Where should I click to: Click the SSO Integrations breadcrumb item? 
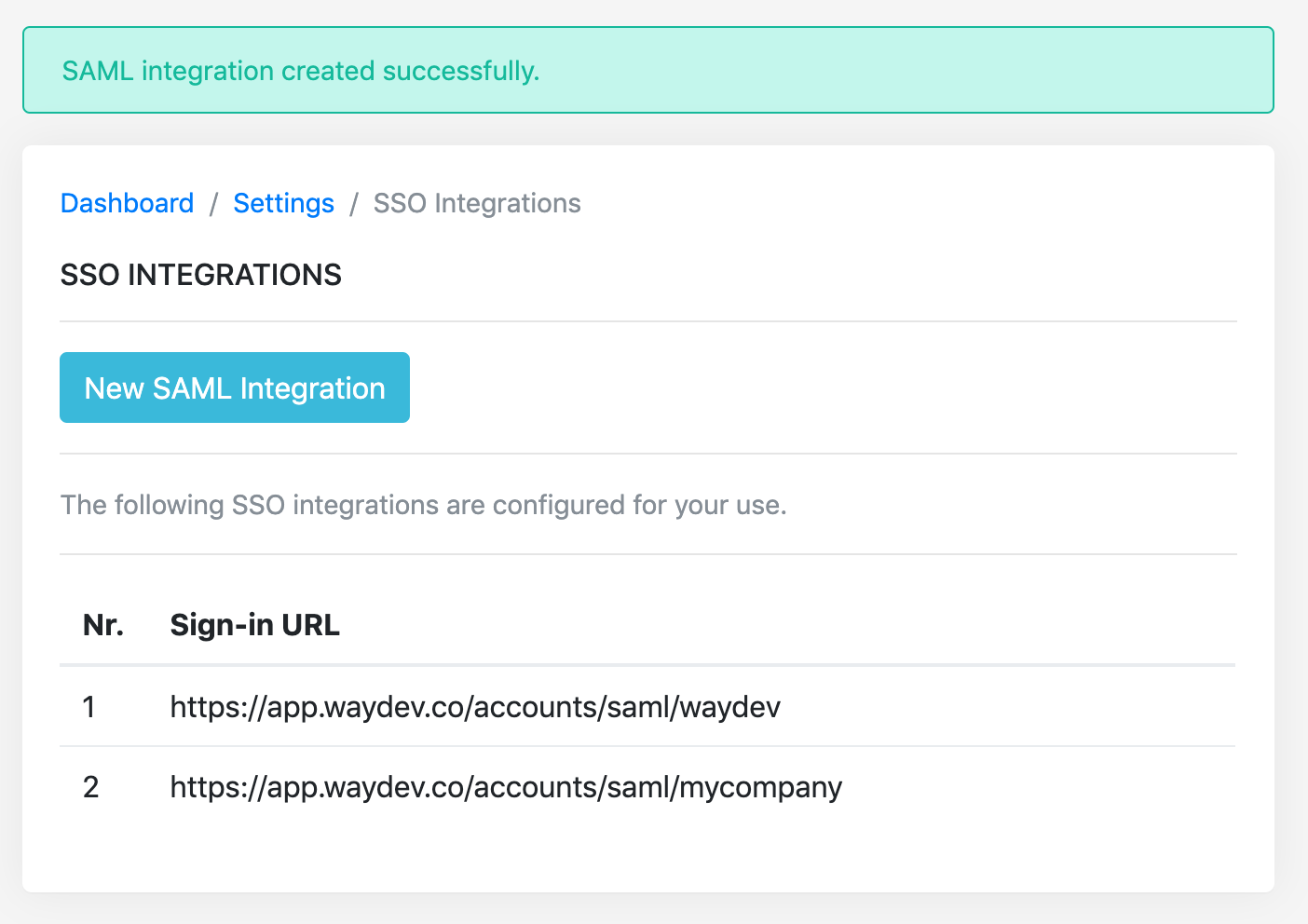[x=477, y=203]
